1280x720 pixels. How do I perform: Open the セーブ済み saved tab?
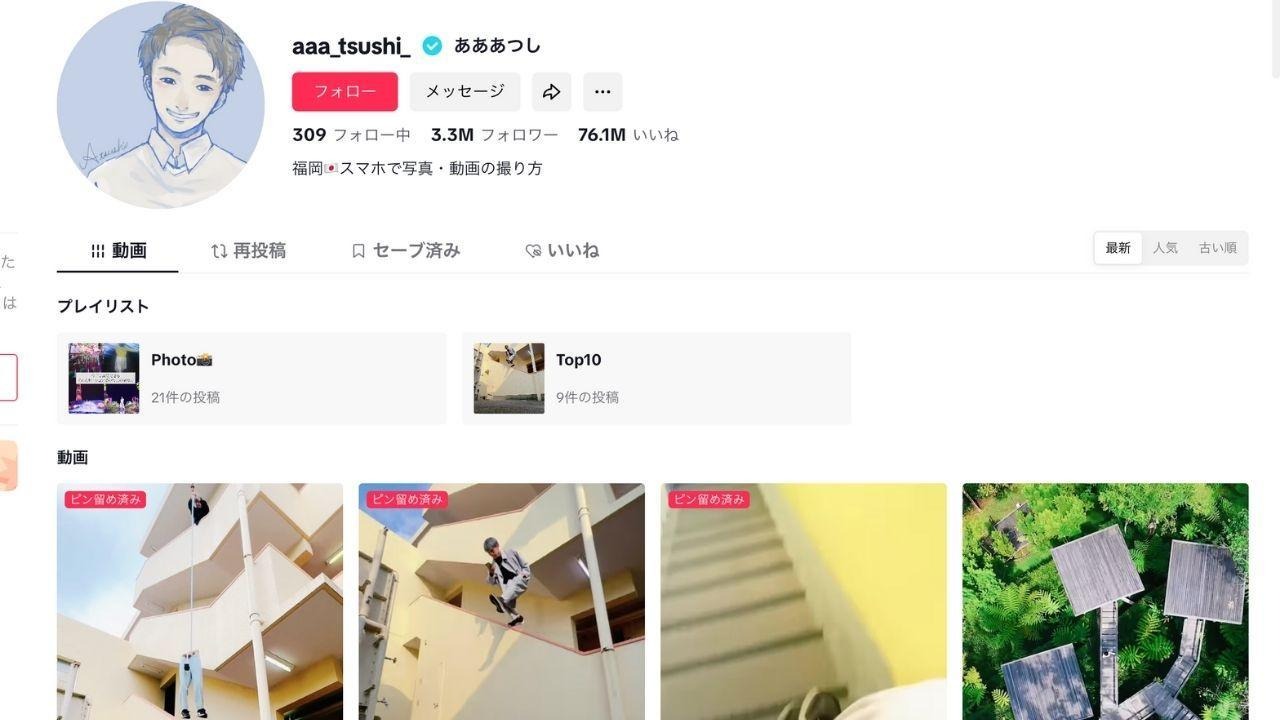[x=405, y=251]
